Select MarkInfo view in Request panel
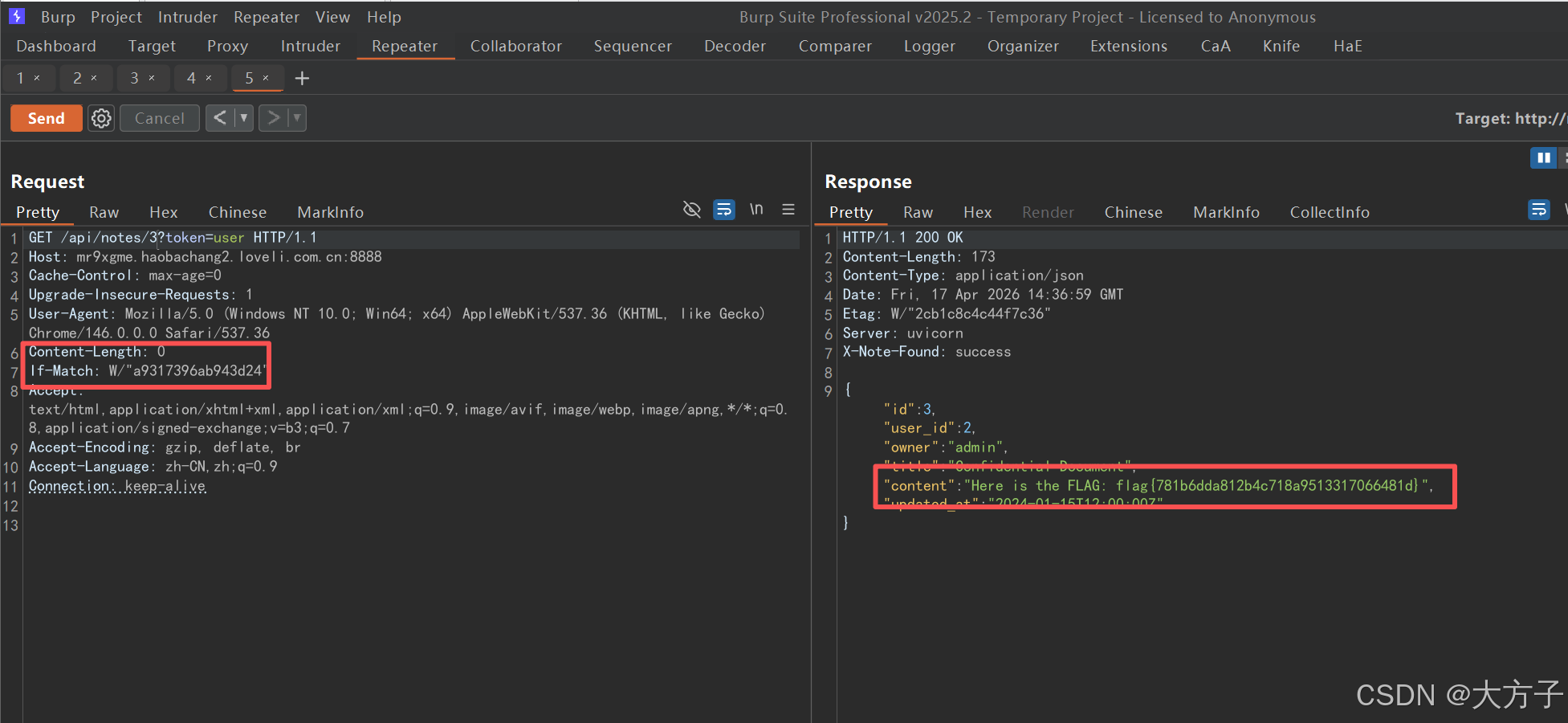1568x723 pixels. pos(330,212)
